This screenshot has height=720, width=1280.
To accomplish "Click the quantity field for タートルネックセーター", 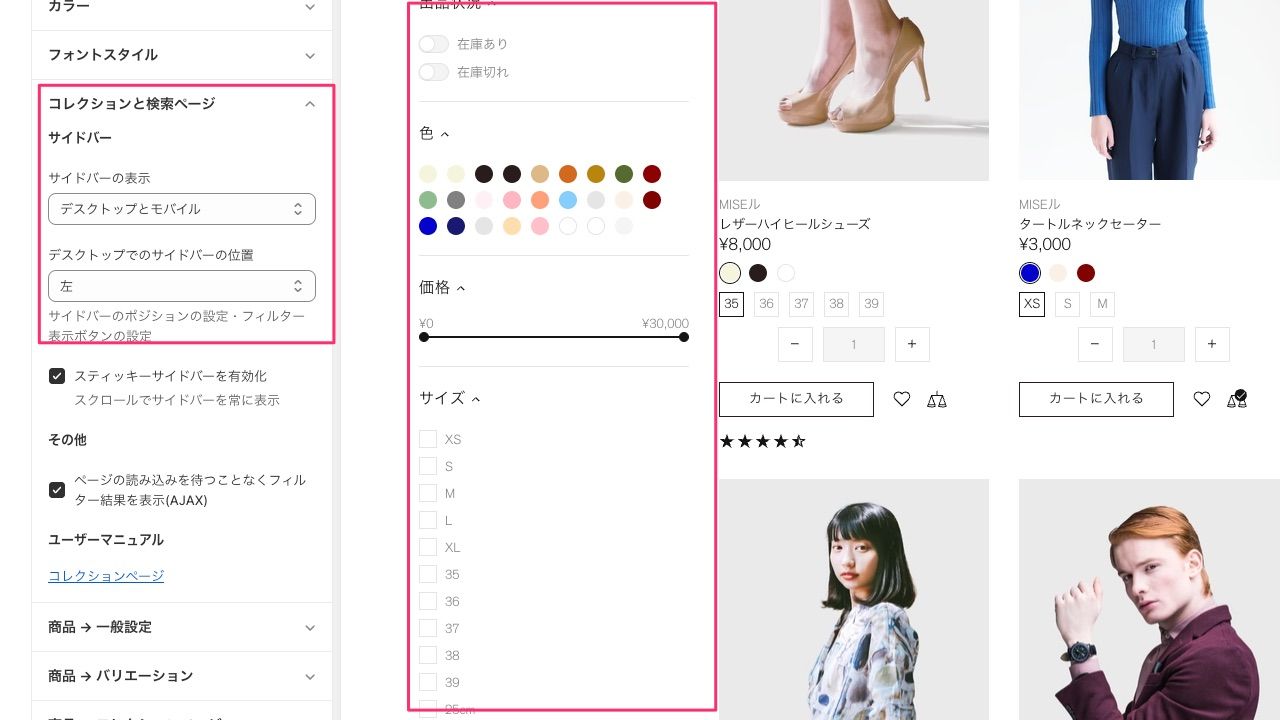I will pos(1153,344).
